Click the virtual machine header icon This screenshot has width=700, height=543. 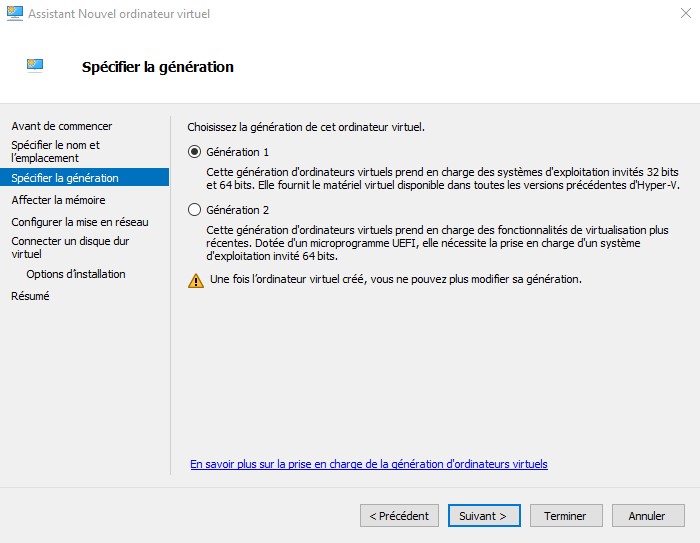point(35,66)
